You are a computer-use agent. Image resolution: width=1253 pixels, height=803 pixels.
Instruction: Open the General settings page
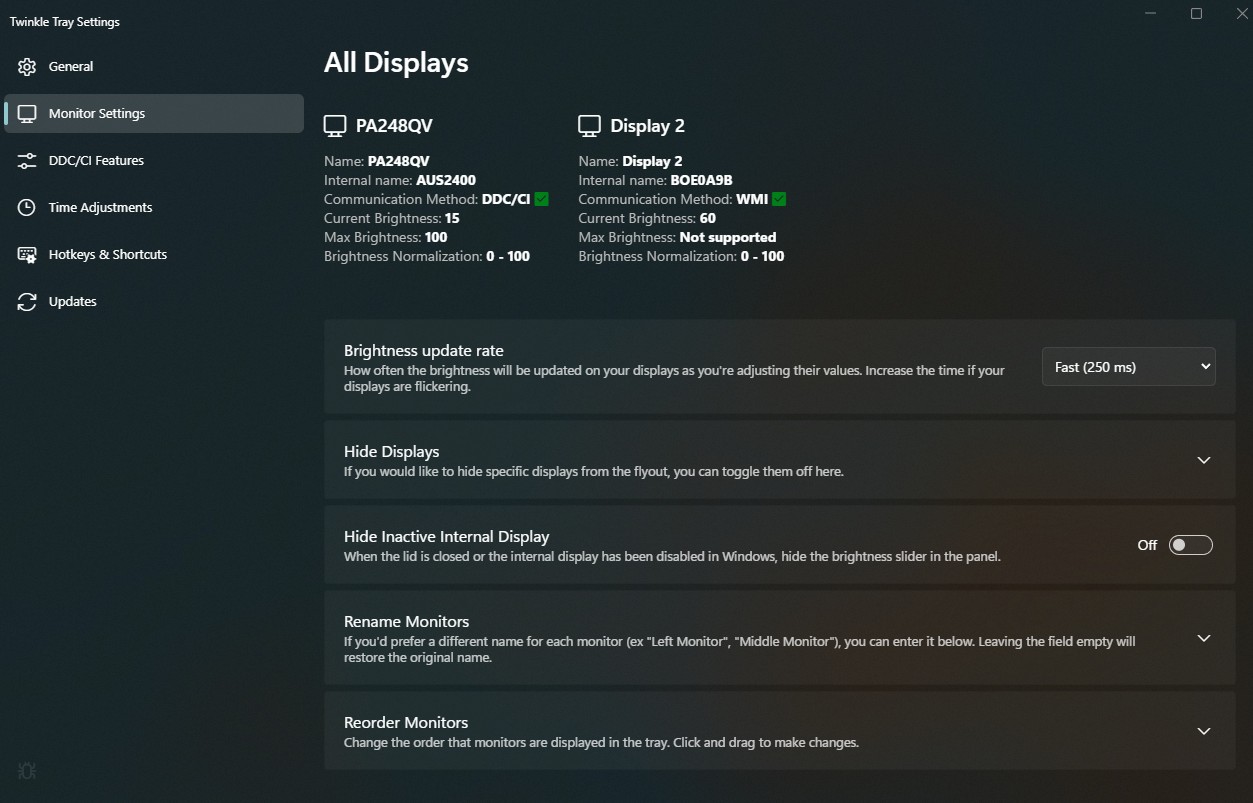point(154,67)
